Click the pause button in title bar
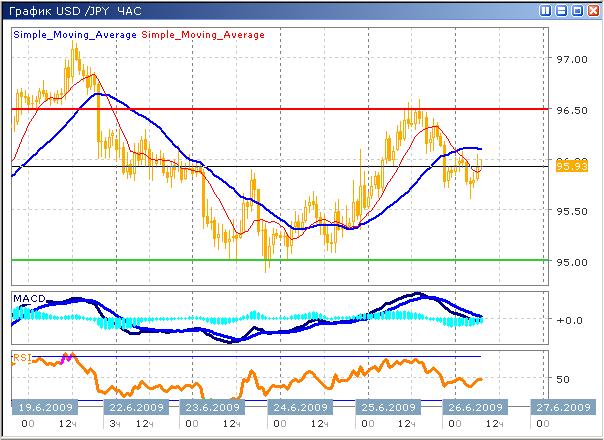 (x=545, y=10)
